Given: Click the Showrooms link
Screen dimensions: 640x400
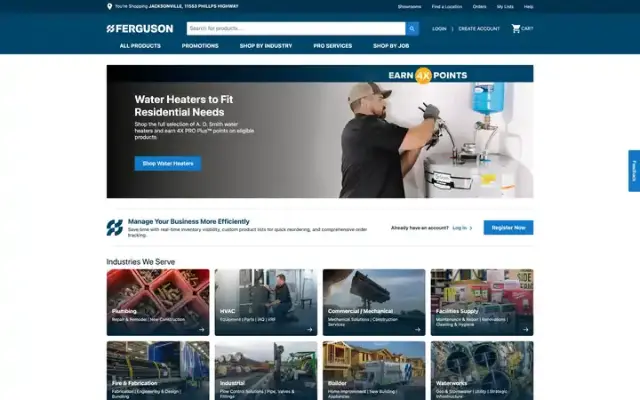Looking at the screenshot, I should point(409,7).
